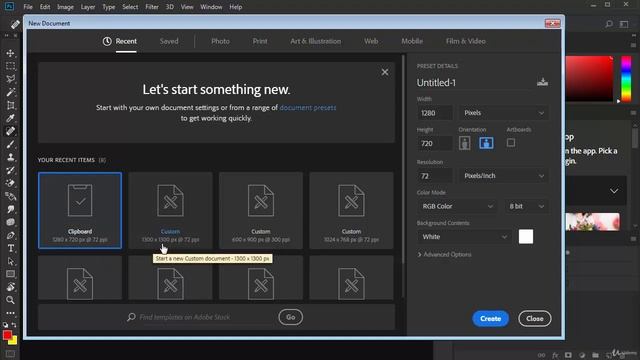Select the Zoom magnifier tool
Image resolution: width=640 pixels, height=360 pixels.
[x=10, y=300]
